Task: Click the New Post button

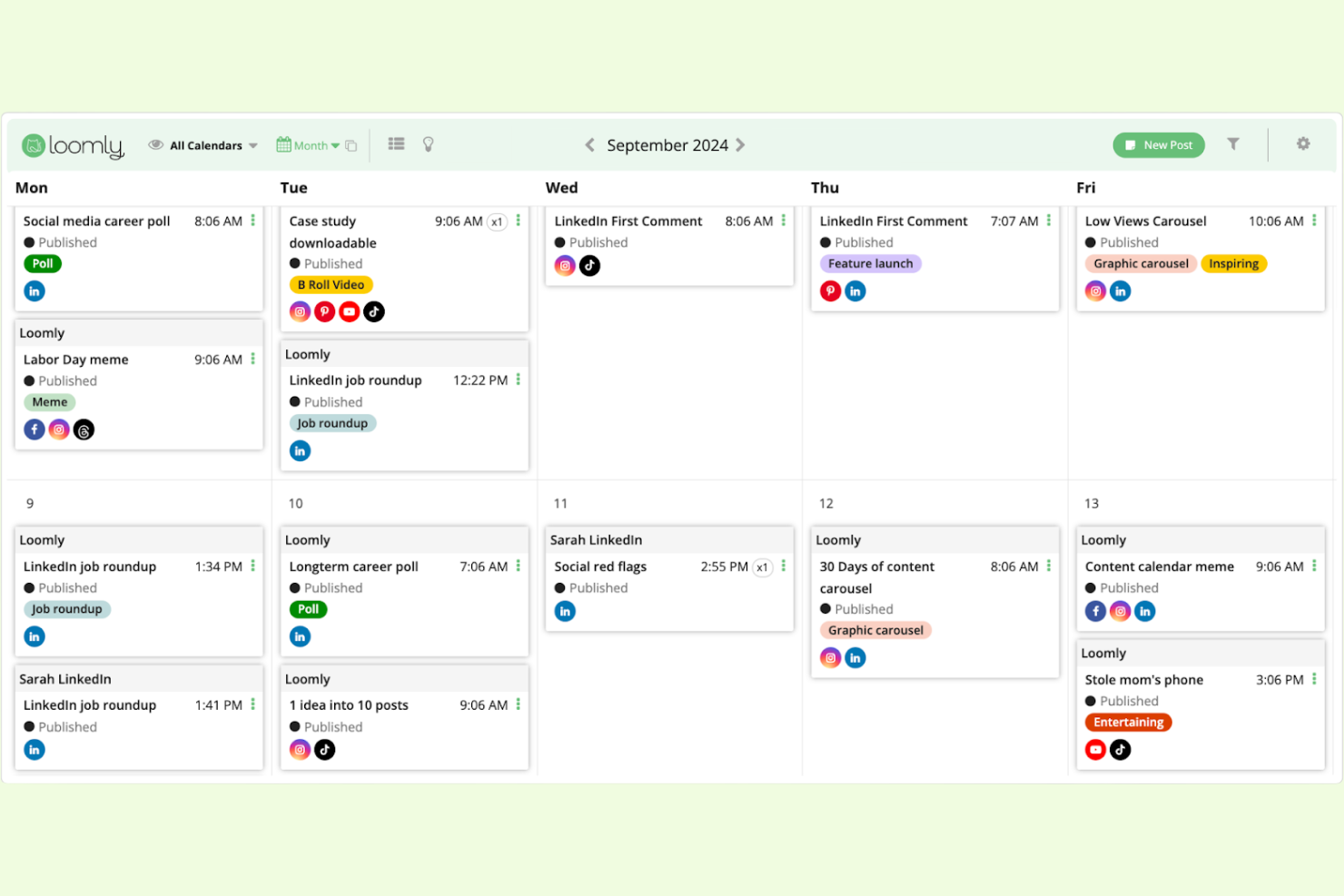Action: click(1159, 144)
